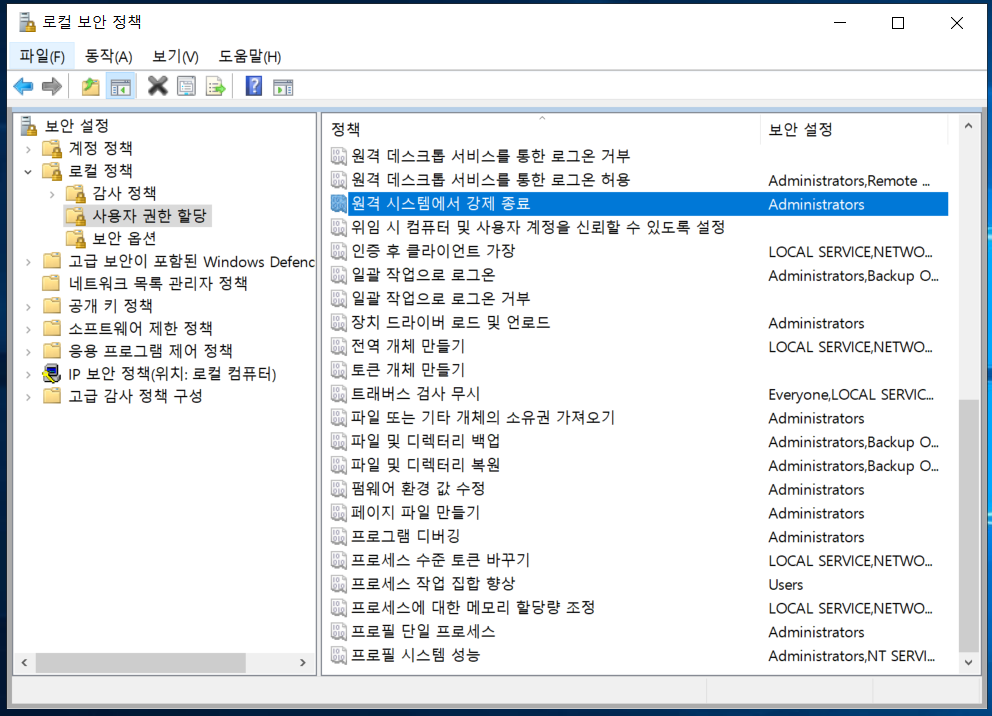Click the tree pane scroll left arrow

click(24, 662)
